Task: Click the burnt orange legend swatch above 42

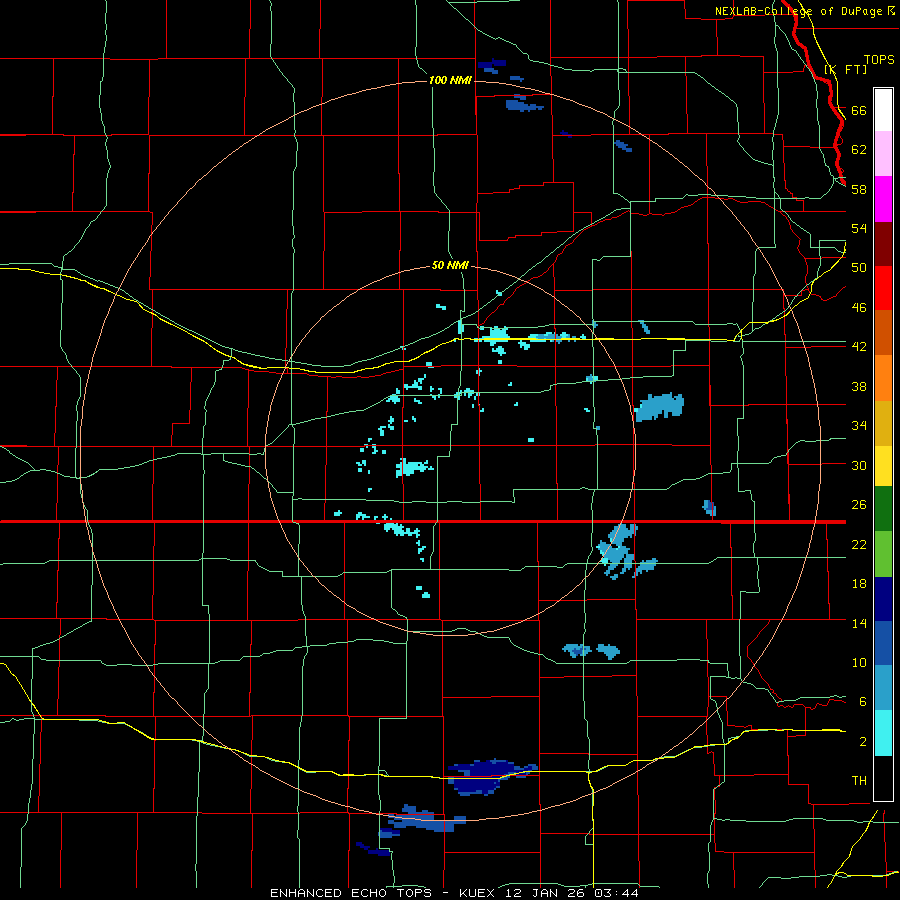Action: click(883, 333)
